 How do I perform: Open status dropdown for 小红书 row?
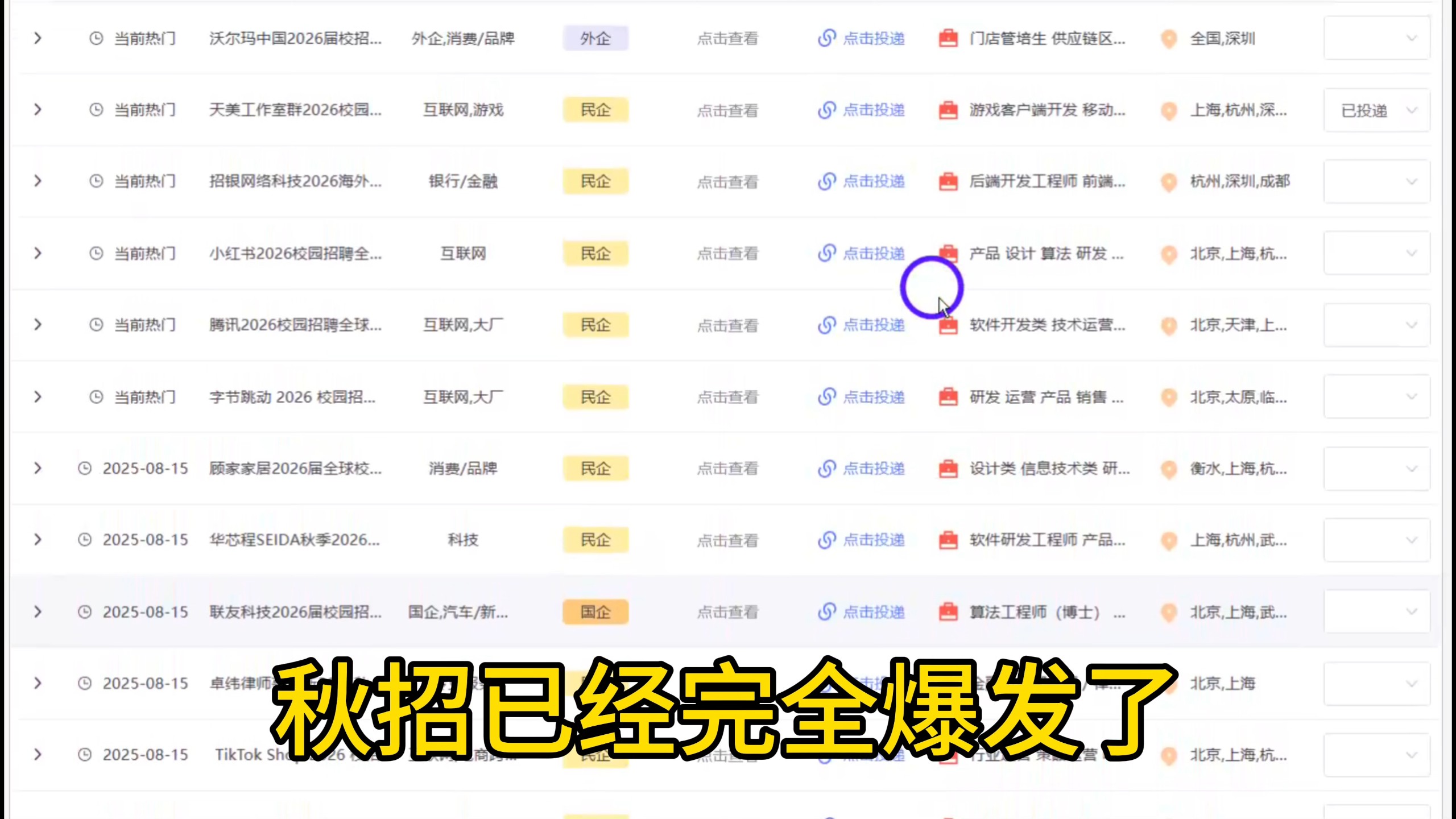coord(1377,253)
